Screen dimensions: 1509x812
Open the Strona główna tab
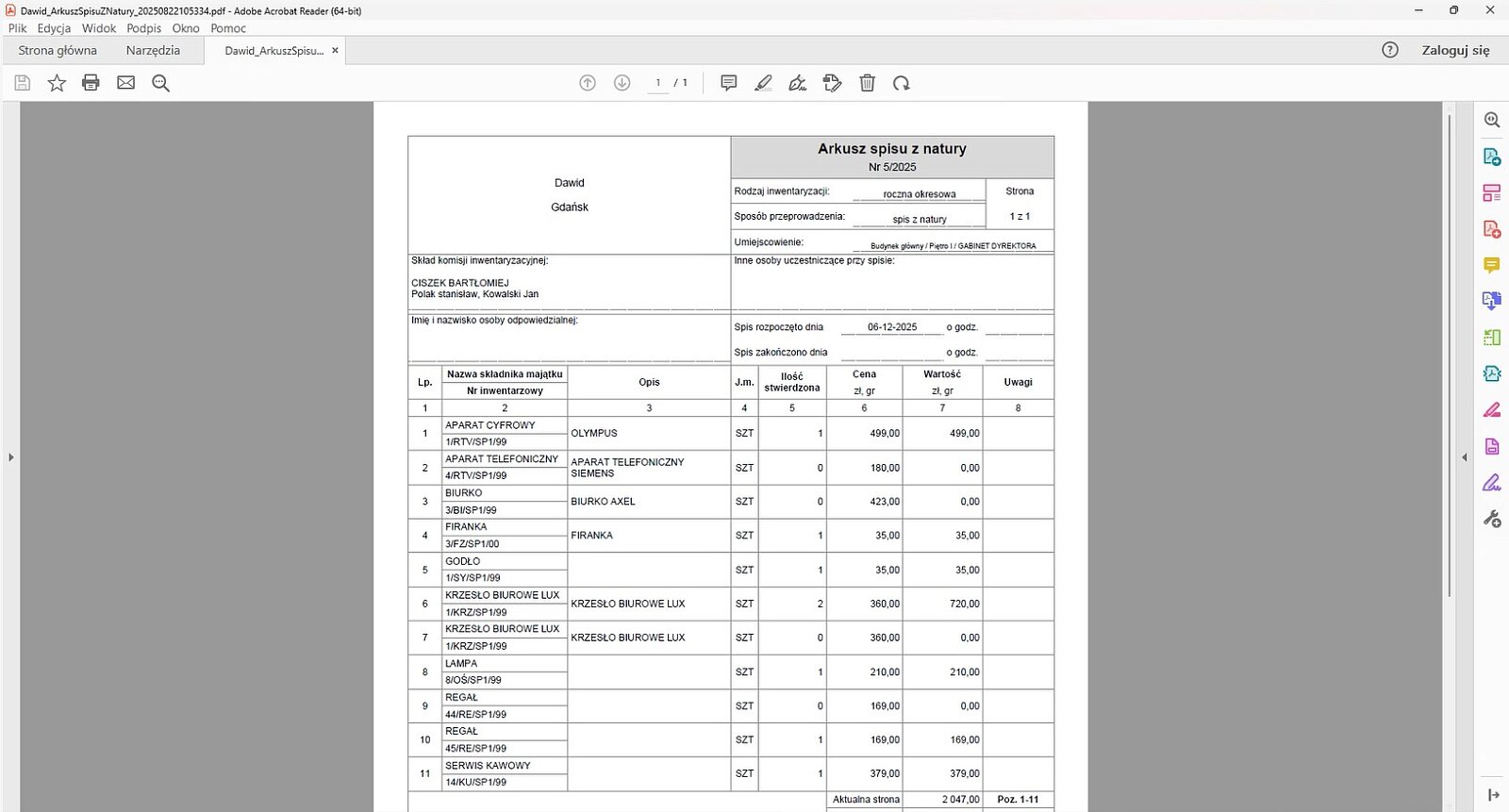coord(58,50)
